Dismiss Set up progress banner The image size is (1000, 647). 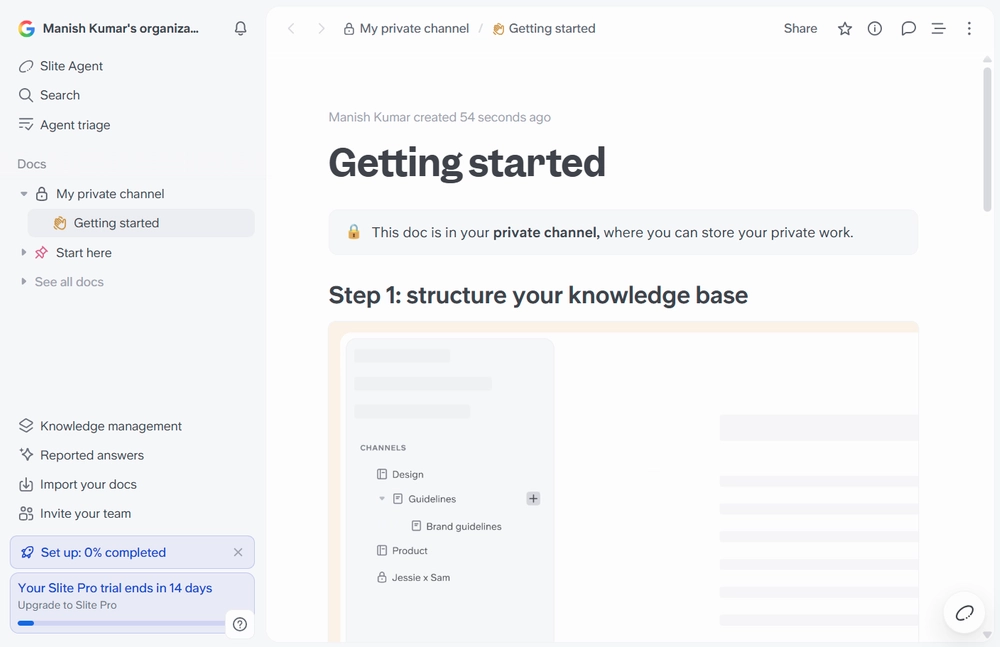pos(238,552)
